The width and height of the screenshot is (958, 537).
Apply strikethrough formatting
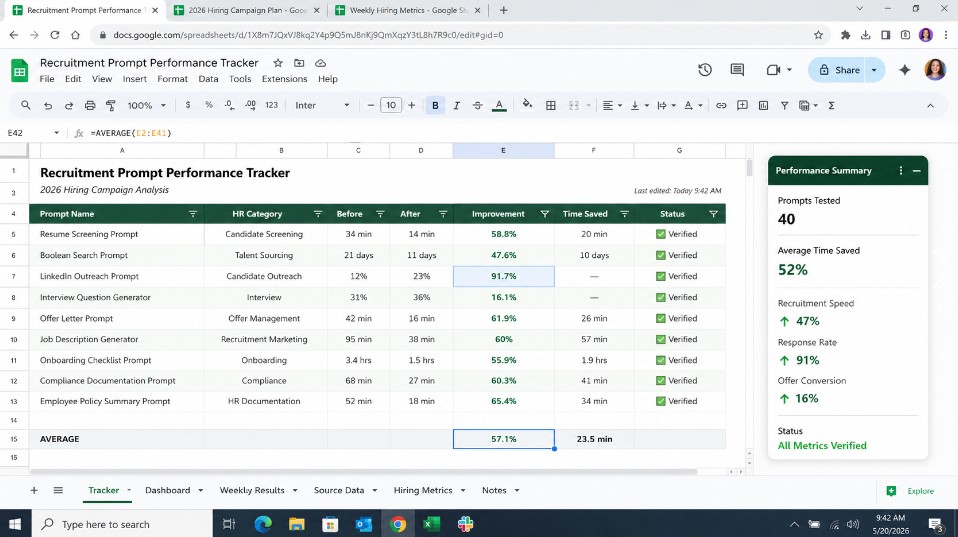pos(477,106)
